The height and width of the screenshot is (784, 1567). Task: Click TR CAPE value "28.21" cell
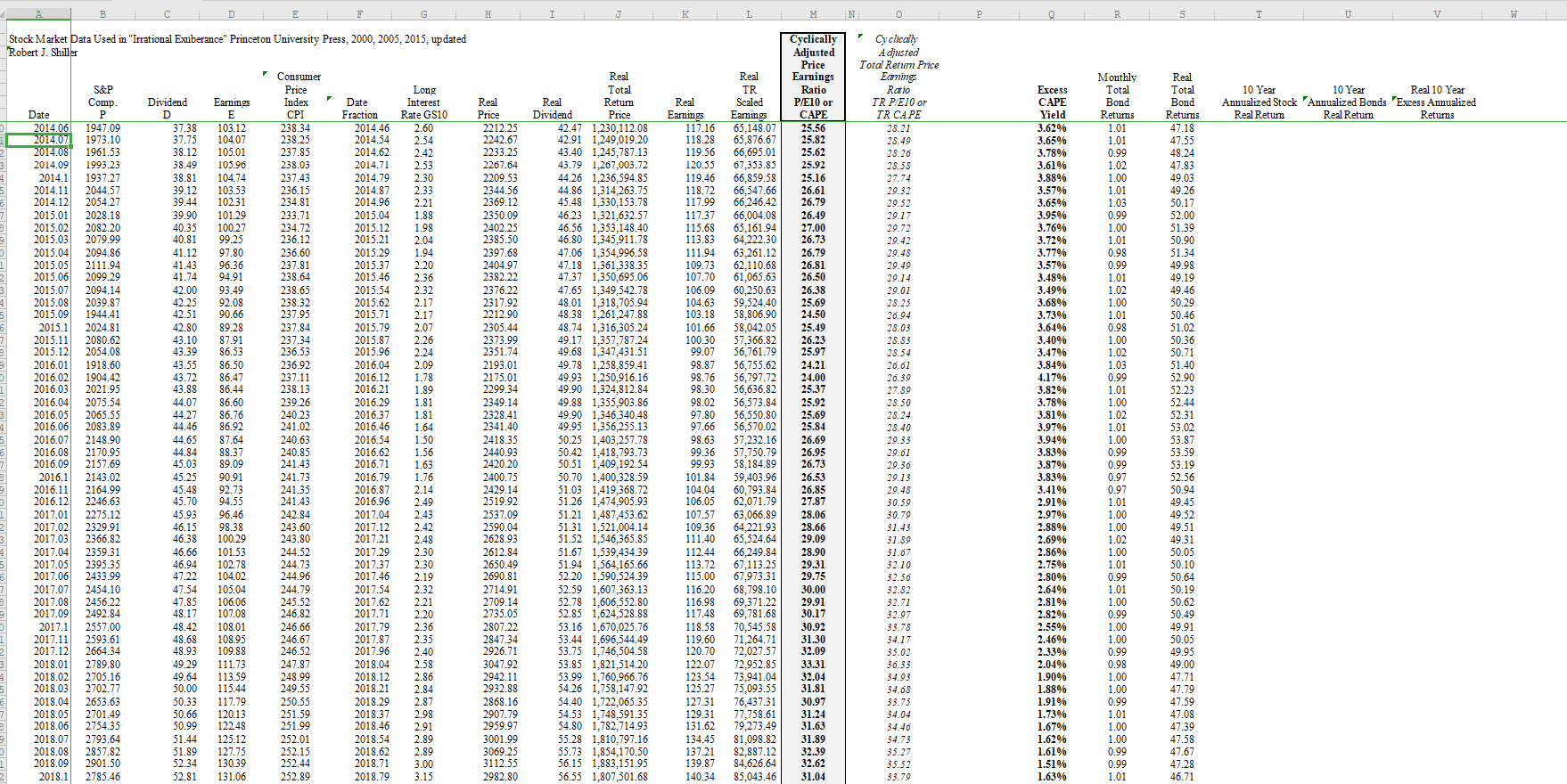(x=898, y=128)
